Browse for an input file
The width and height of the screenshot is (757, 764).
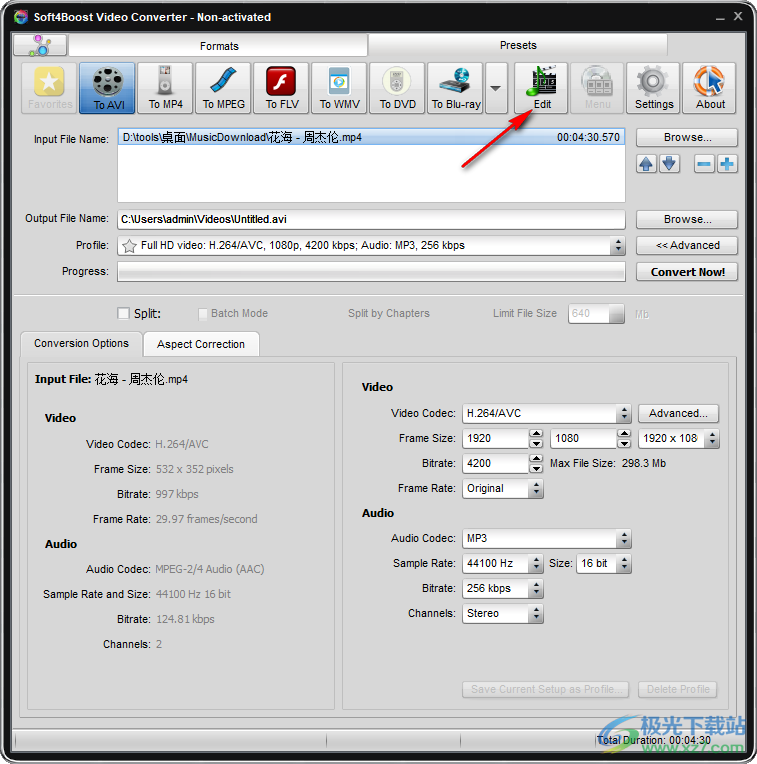[x=687, y=138]
